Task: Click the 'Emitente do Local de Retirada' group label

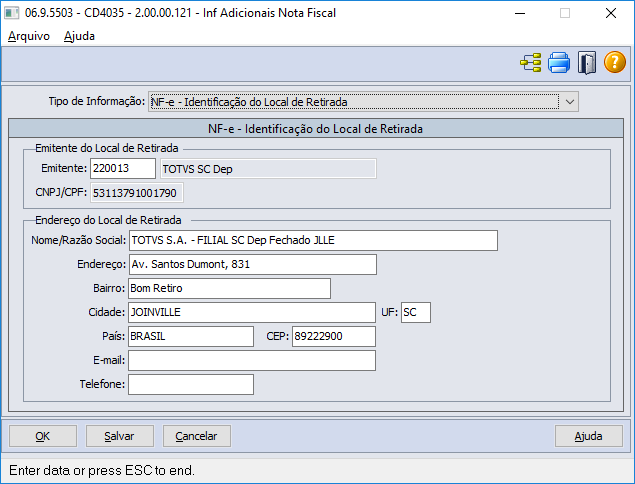Action: pos(107,148)
